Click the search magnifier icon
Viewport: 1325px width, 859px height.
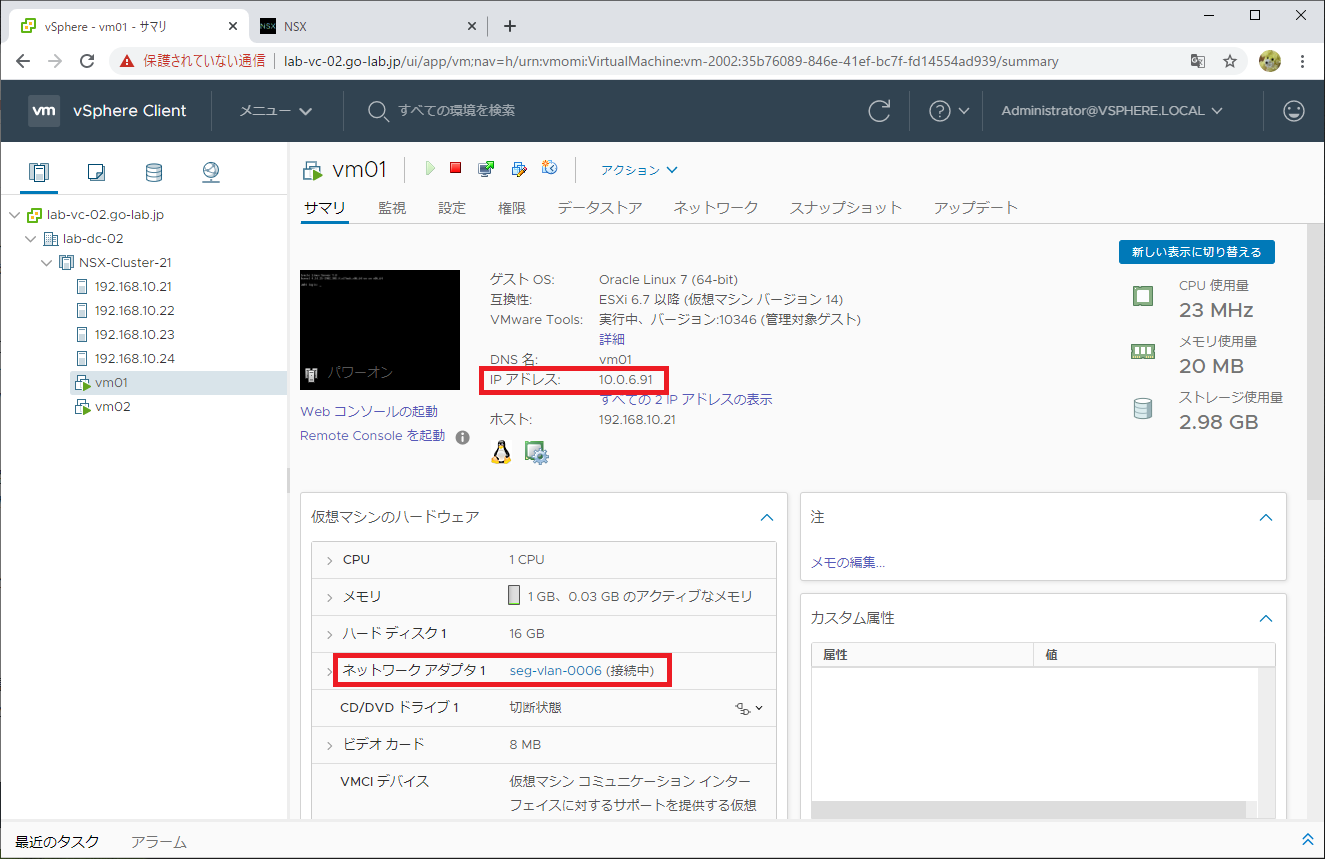377,111
